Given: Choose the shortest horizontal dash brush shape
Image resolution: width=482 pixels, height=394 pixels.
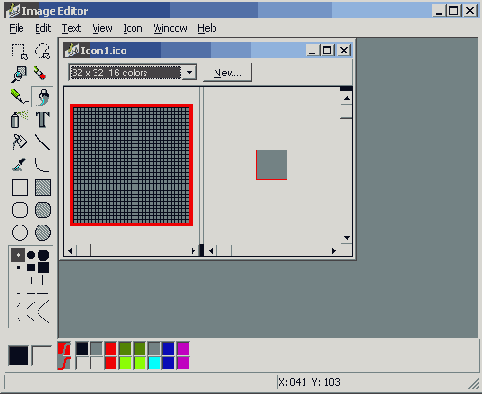Looking at the screenshot, I should [x=18, y=293].
